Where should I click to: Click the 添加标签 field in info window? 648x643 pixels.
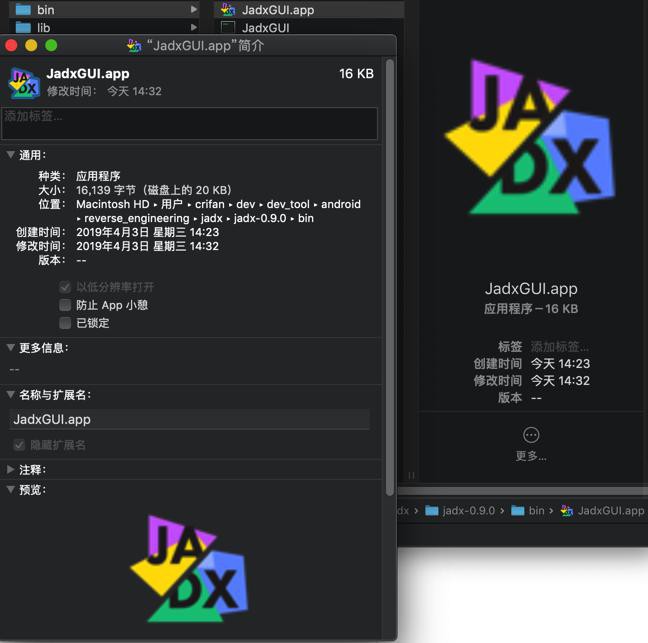pos(190,123)
